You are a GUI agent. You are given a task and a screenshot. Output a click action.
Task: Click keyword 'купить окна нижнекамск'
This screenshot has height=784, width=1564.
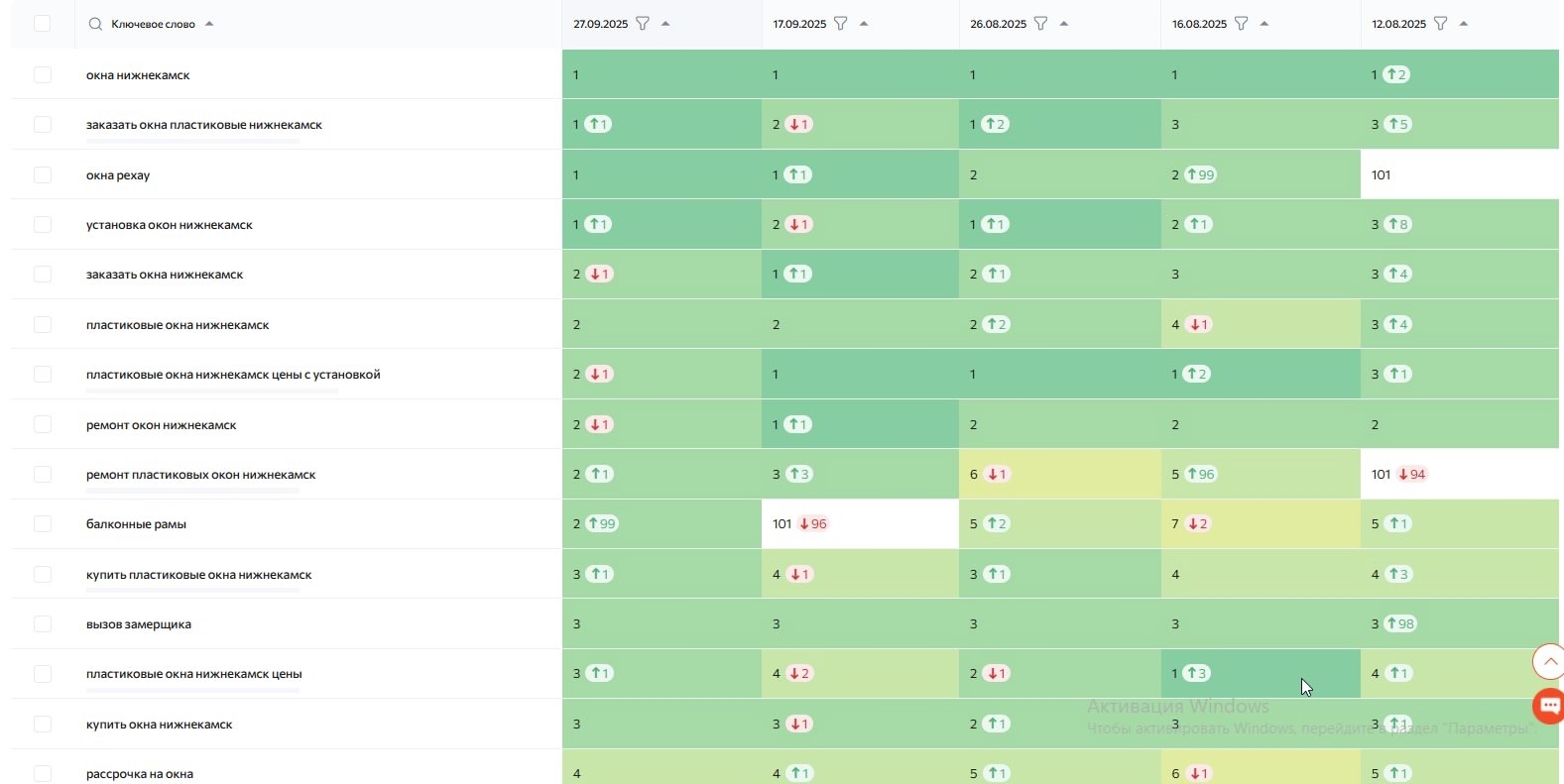pos(160,725)
